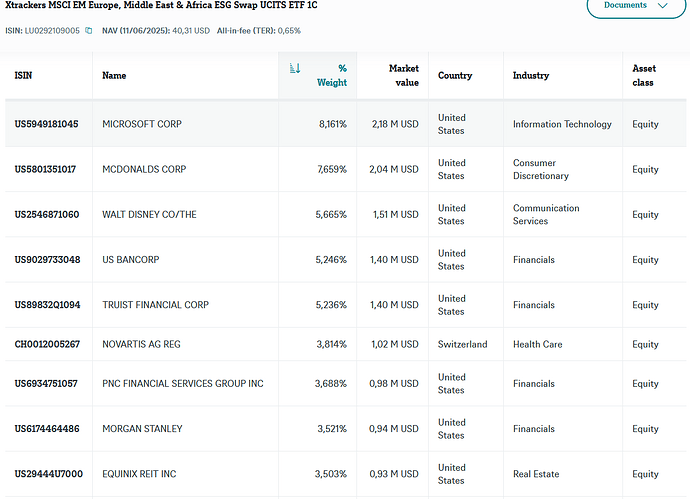Click market value 0,94 M USD
The height and width of the screenshot is (499, 690).
click(393, 429)
